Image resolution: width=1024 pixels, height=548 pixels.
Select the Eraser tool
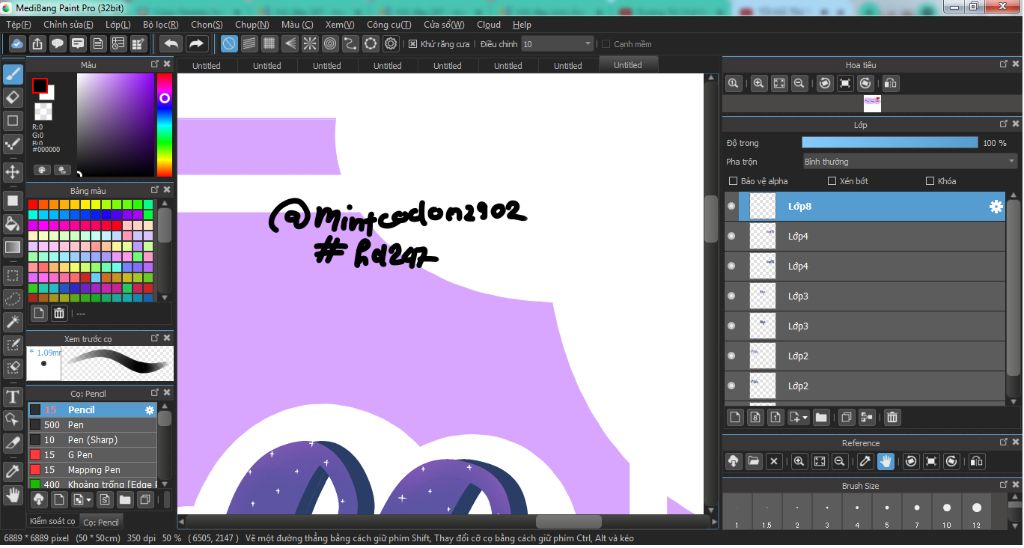pos(12,98)
